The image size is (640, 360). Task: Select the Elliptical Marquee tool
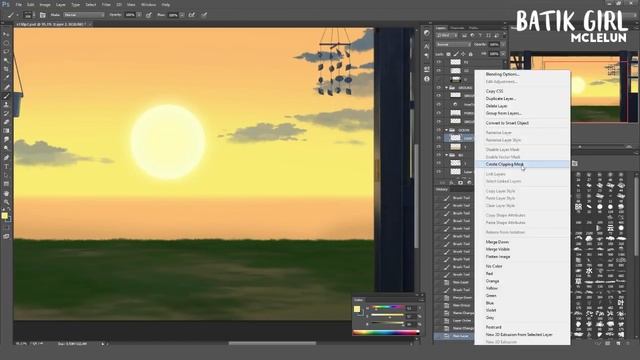click(6, 43)
